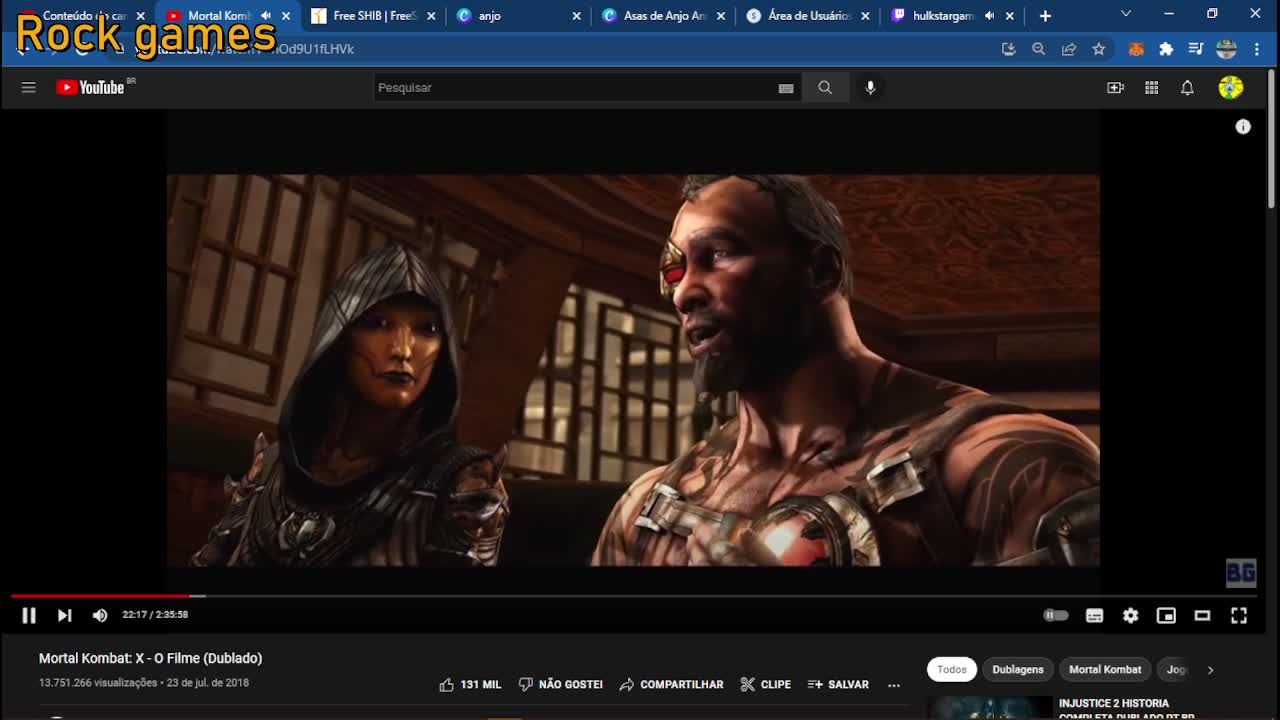Switch to Free SHIB browser tab

click(x=374, y=16)
